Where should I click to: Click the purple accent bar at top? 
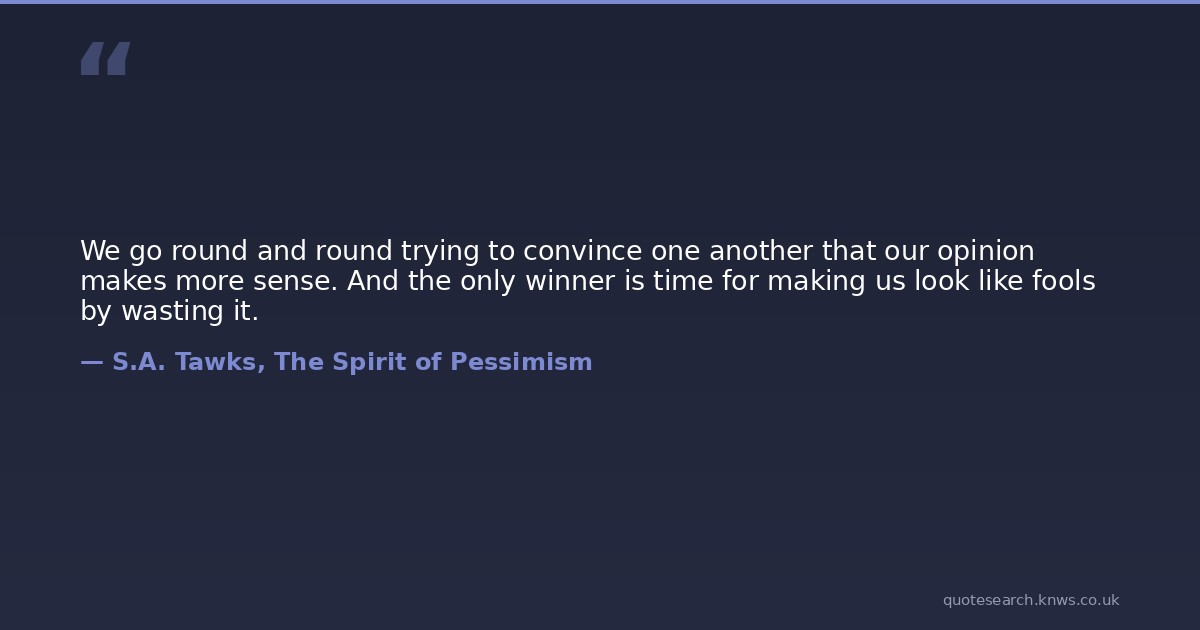[x=600, y=2]
